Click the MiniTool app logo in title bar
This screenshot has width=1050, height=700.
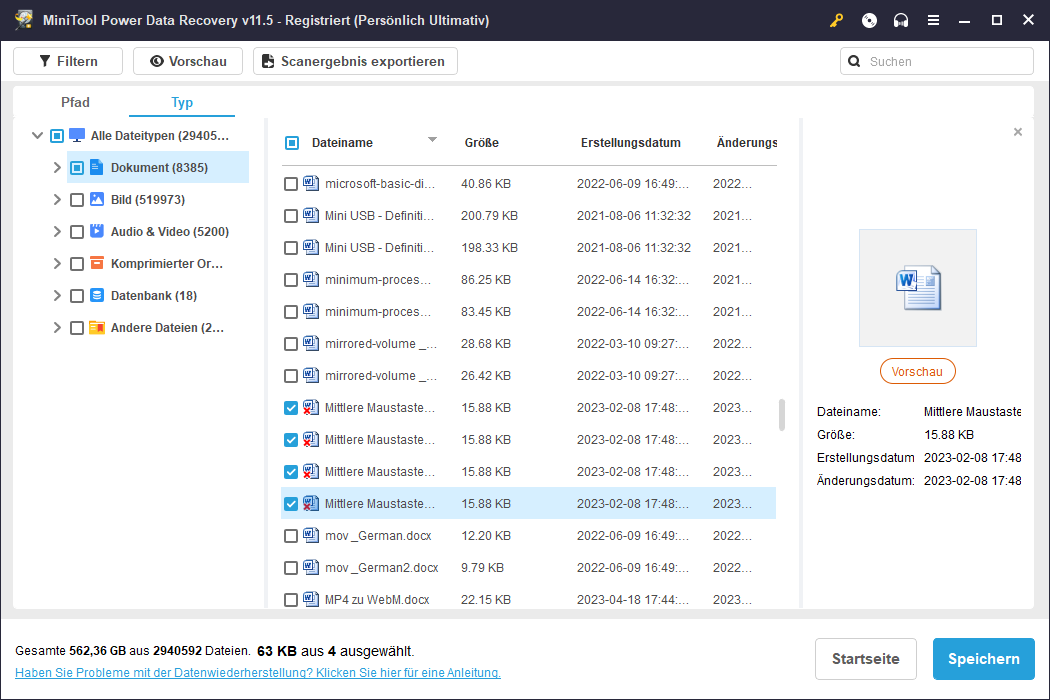point(24,20)
